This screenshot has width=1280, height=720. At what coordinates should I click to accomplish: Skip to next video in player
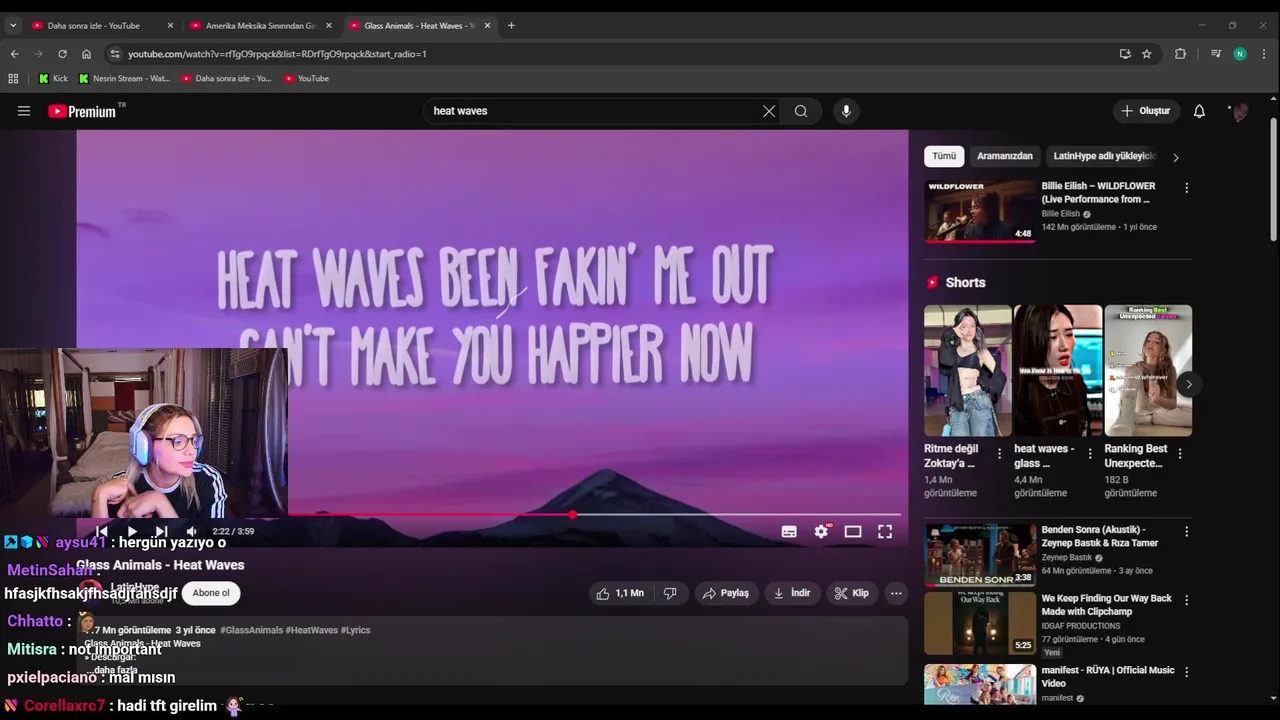click(x=161, y=532)
